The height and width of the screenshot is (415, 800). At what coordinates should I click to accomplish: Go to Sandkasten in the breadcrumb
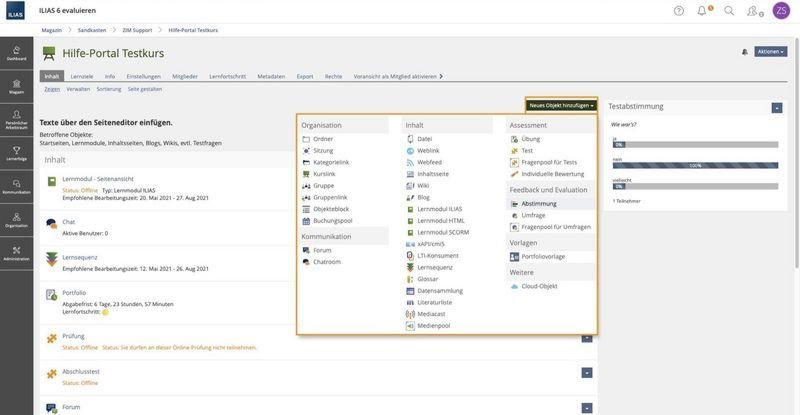tap(92, 30)
